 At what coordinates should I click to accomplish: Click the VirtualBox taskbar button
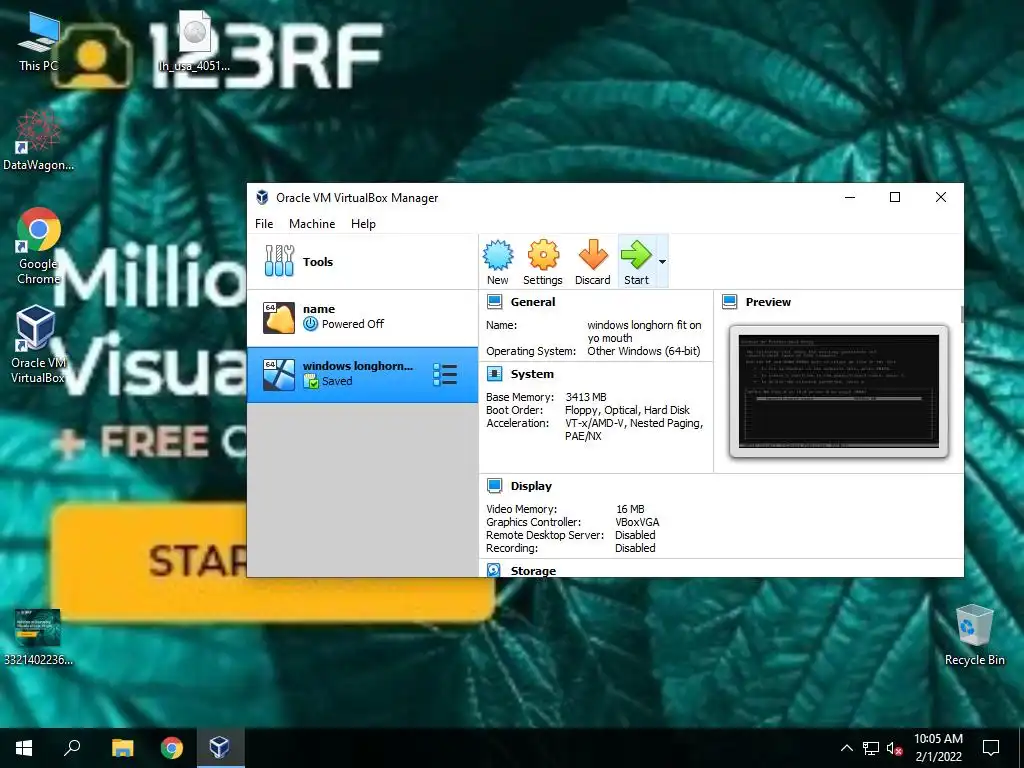coord(219,748)
